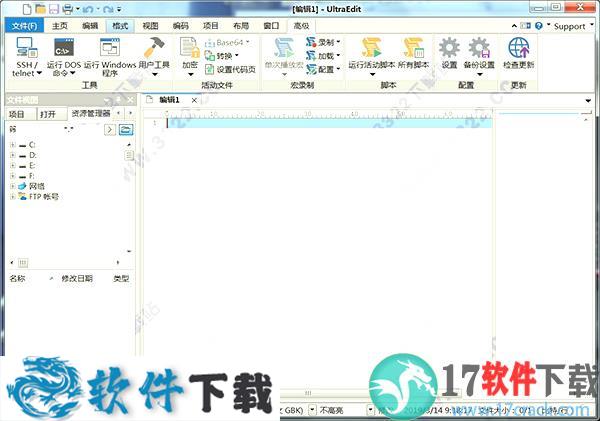Image resolution: width=600 pixels, height=421 pixels.
Task: Open the Settings (设置) gear icon
Action: 449,50
